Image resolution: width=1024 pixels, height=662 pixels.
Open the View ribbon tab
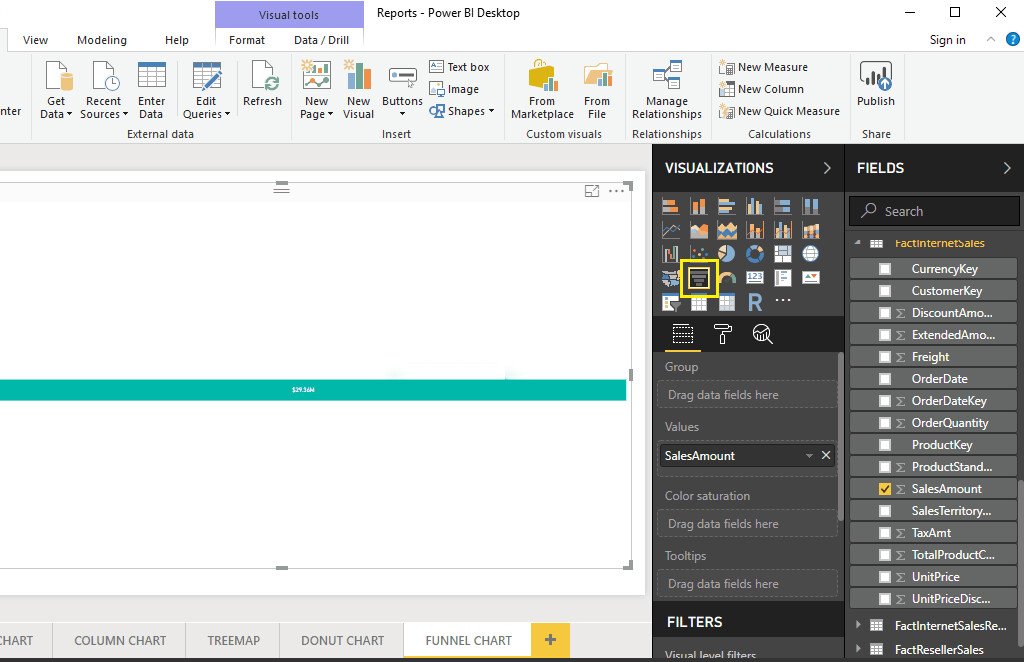point(35,40)
